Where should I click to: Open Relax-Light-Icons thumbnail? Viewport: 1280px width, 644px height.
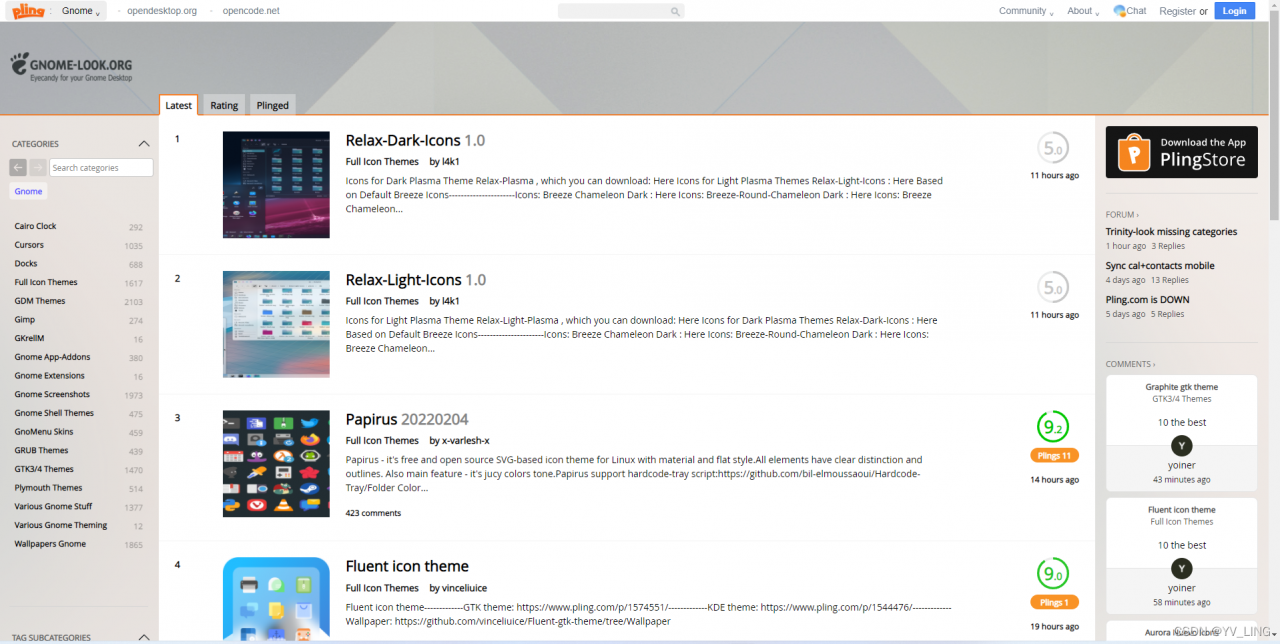coord(276,324)
